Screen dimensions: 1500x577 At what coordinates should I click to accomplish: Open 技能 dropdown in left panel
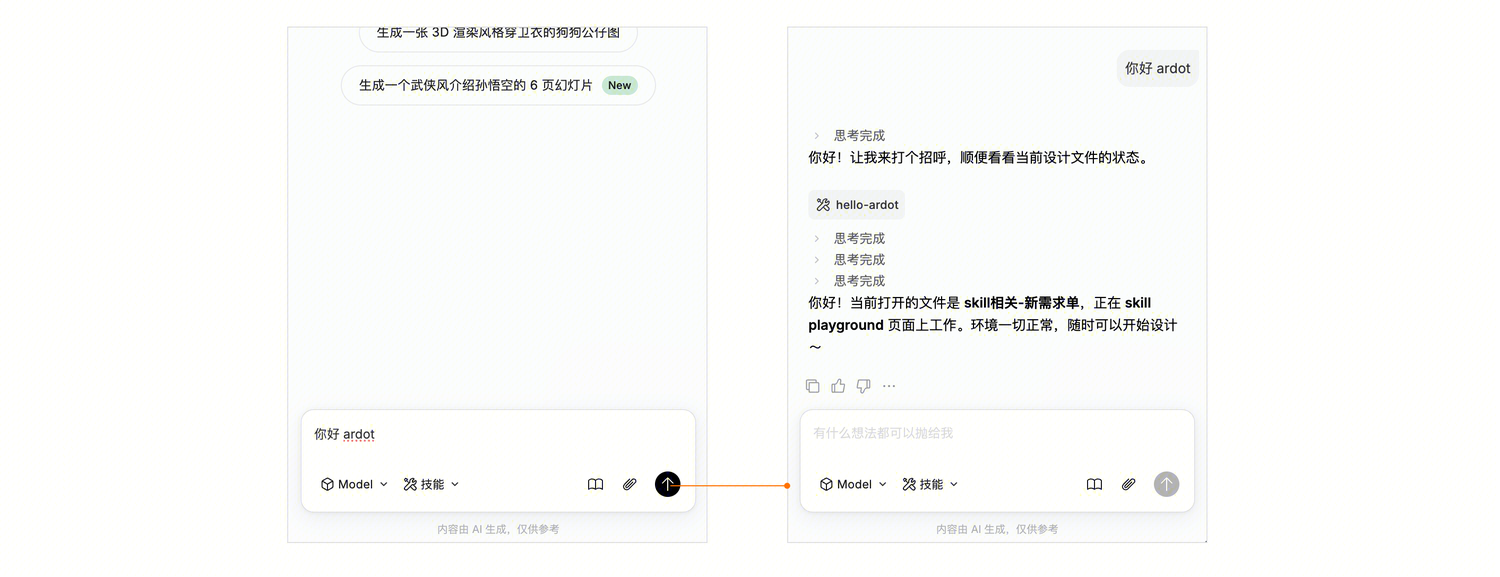pyautogui.click(x=431, y=484)
